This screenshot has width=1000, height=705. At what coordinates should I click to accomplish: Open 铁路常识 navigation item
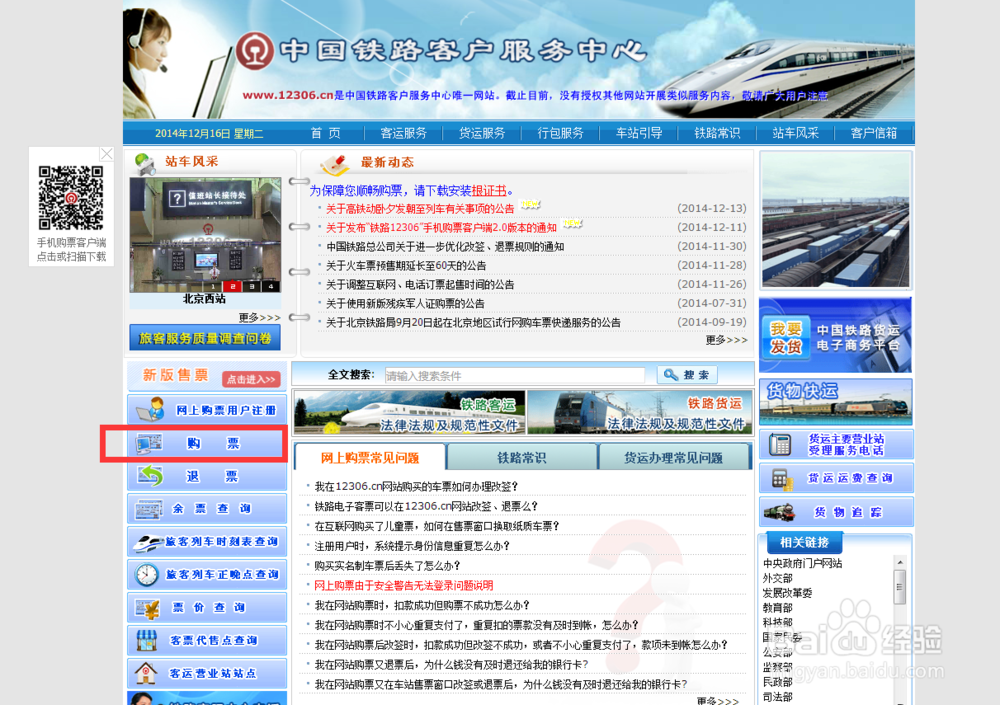[717, 133]
